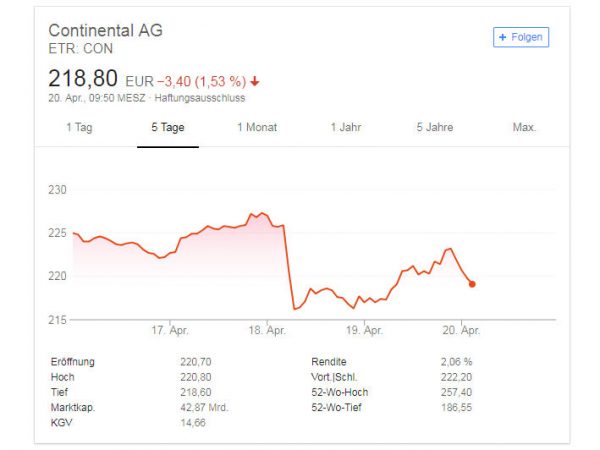Click the Continental AG title
This screenshot has width=600, height=450.
106,31
